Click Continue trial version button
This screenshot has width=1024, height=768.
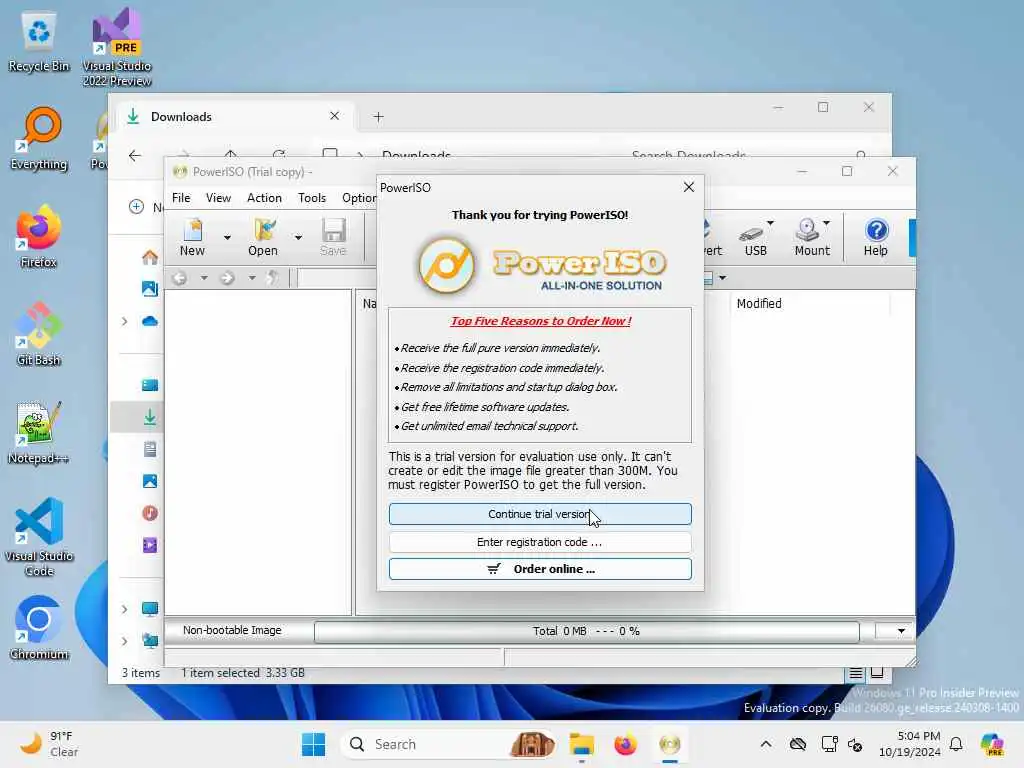point(539,514)
